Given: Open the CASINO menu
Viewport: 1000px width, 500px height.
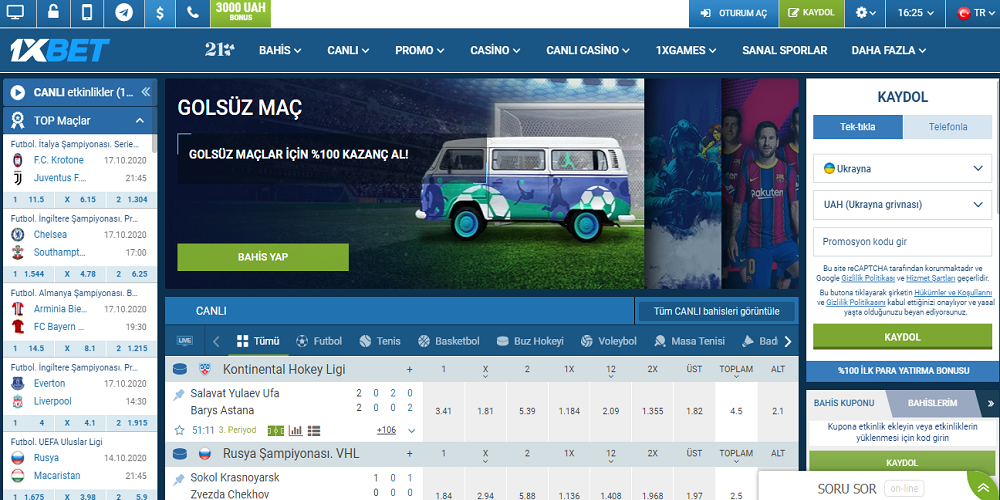Looking at the screenshot, I should coord(495,50).
